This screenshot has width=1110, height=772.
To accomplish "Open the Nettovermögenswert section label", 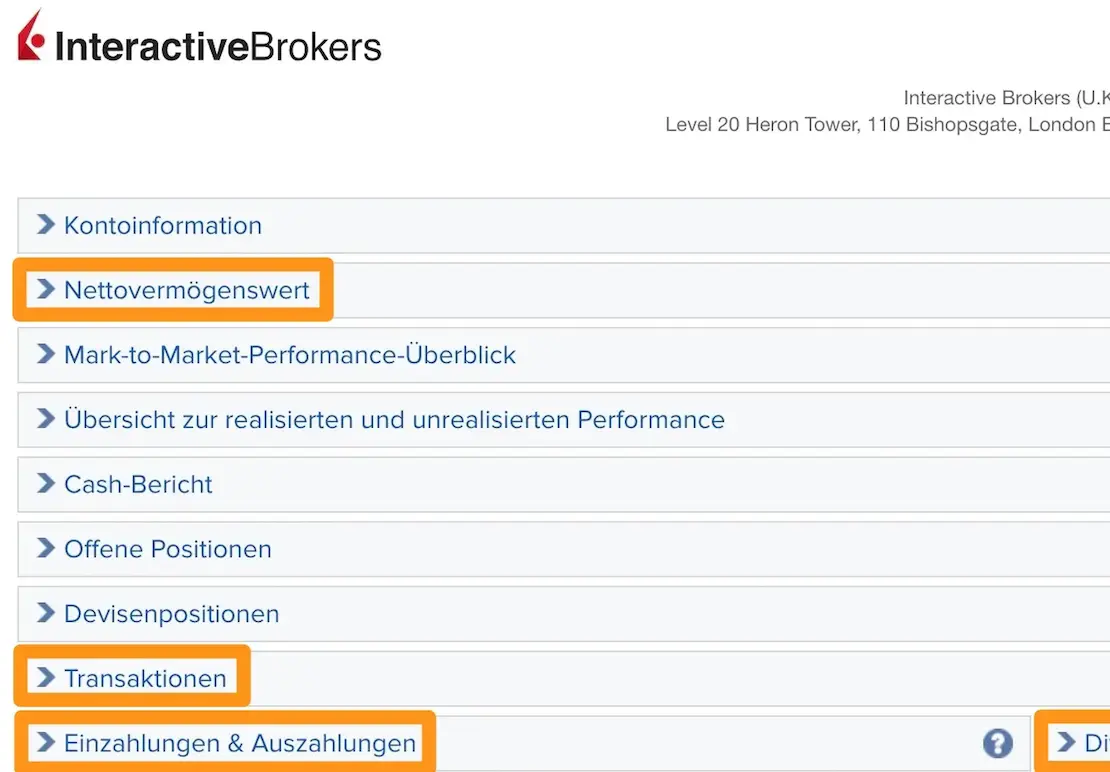I will 187,291.
